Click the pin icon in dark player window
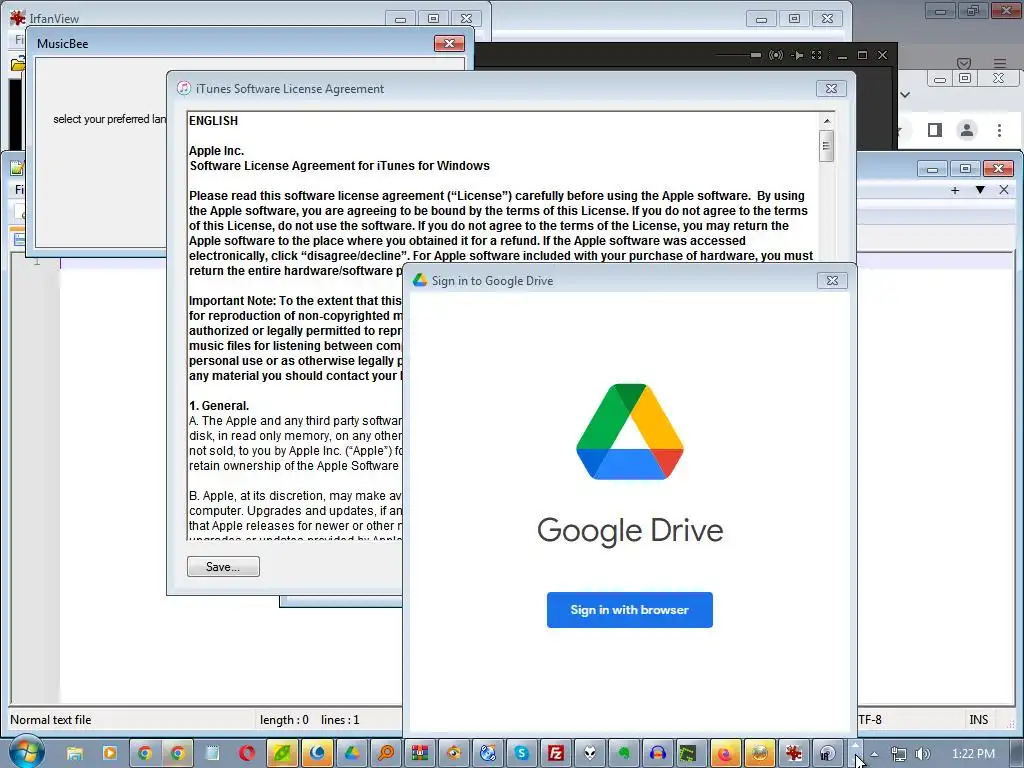The height and width of the screenshot is (768, 1024). (797, 56)
